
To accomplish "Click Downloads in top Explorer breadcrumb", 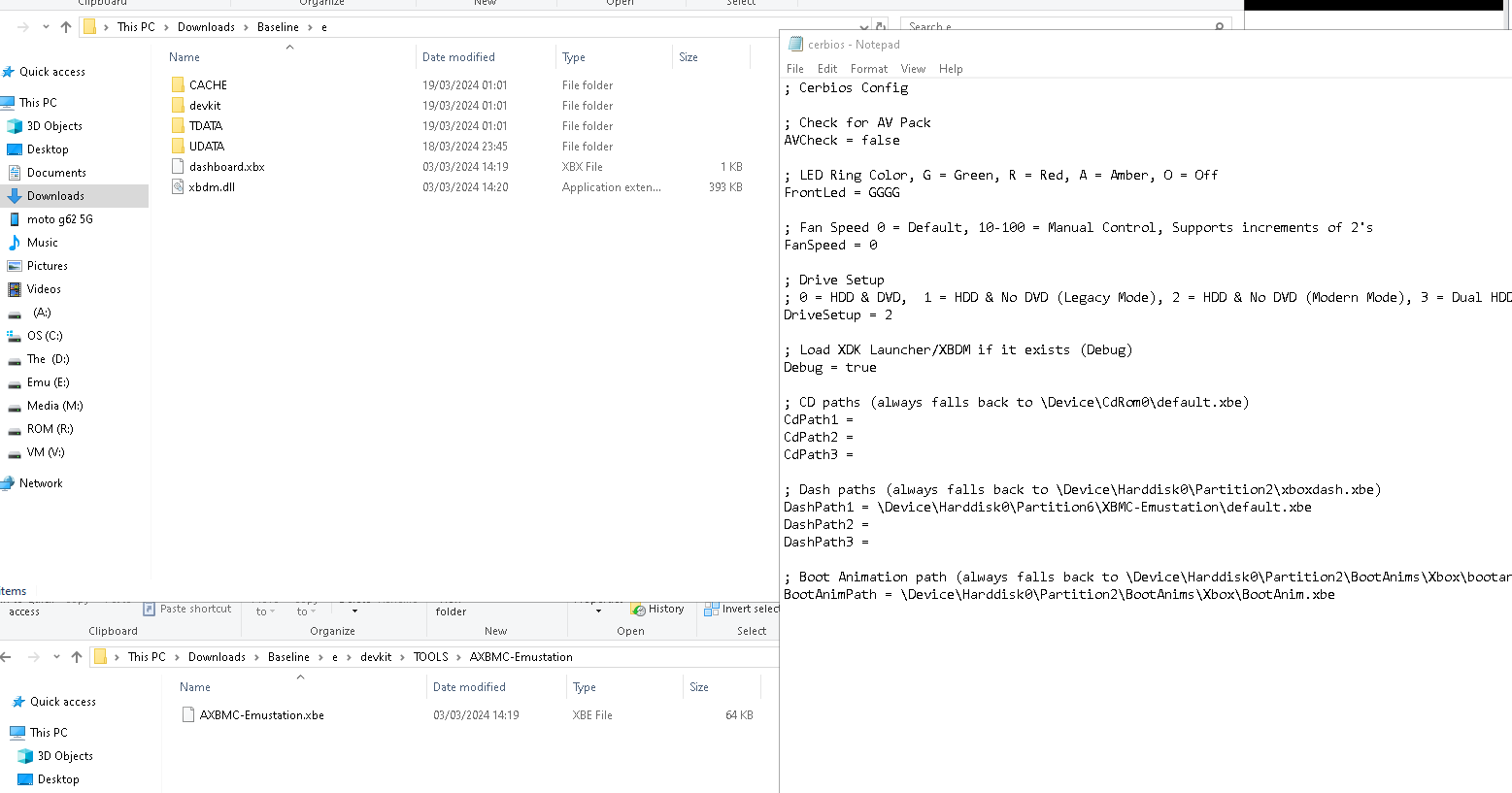I will (x=206, y=27).
